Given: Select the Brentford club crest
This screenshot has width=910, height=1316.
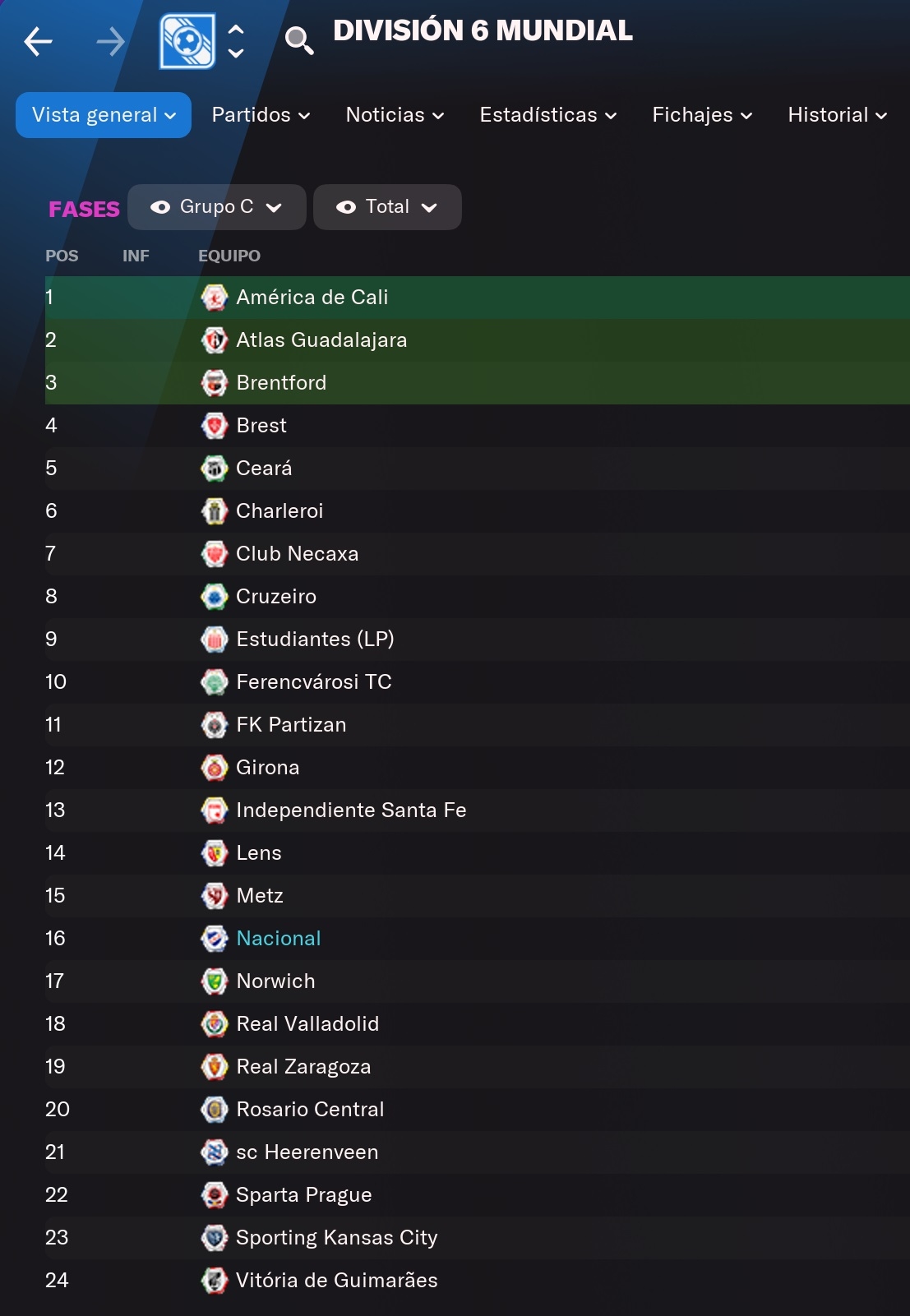Looking at the screenshot, I should pos(215,383).
